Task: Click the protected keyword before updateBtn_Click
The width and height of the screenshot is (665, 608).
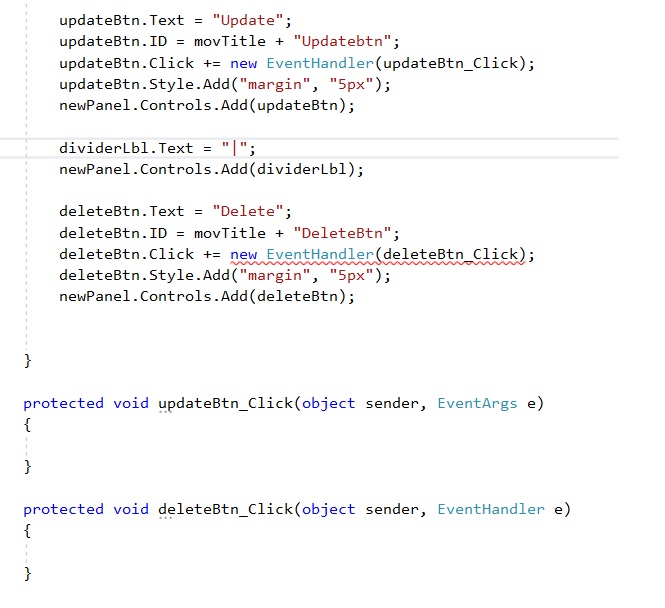Action: [x=64, y=403]
